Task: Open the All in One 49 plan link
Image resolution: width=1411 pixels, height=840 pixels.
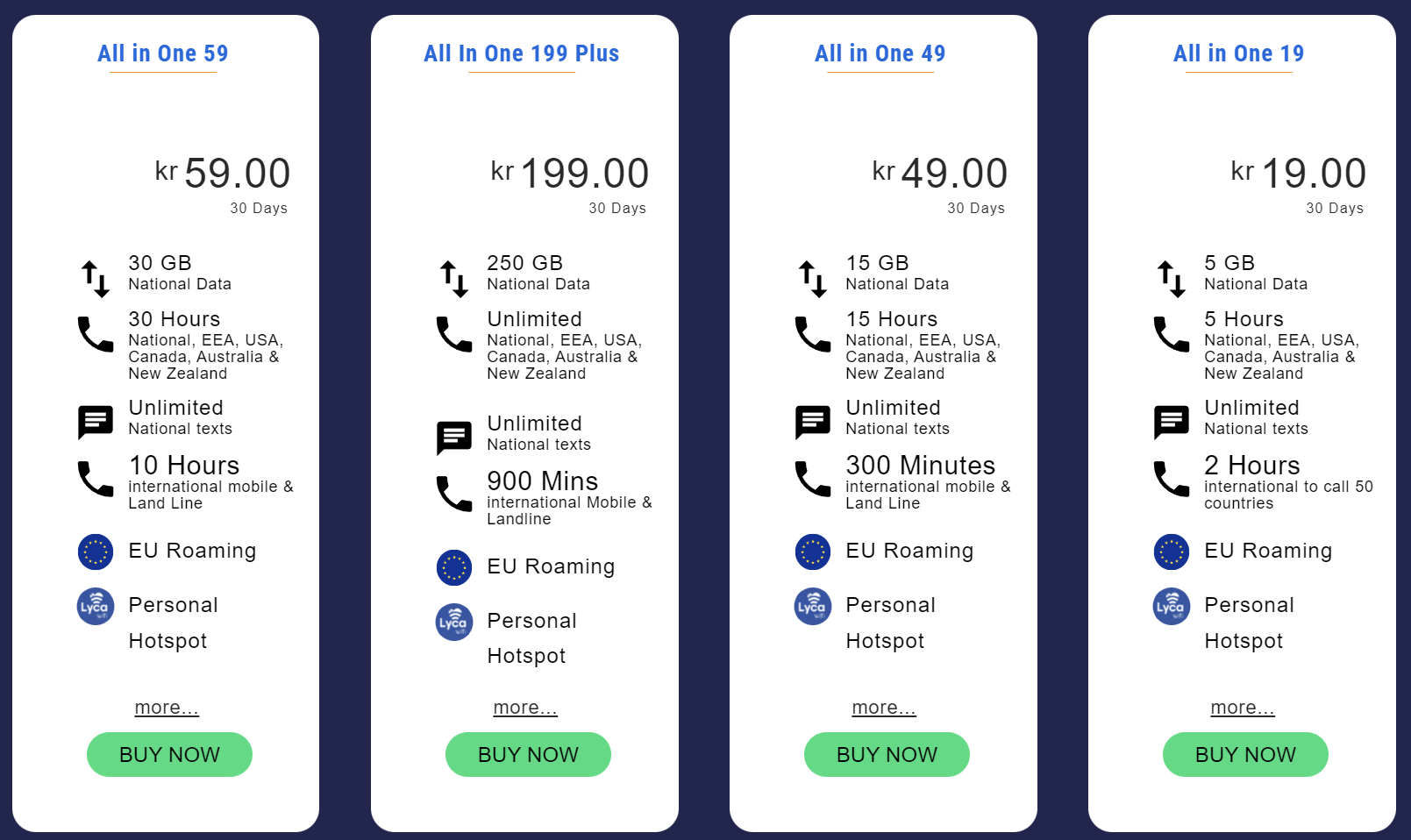Action: pos(880,53)
